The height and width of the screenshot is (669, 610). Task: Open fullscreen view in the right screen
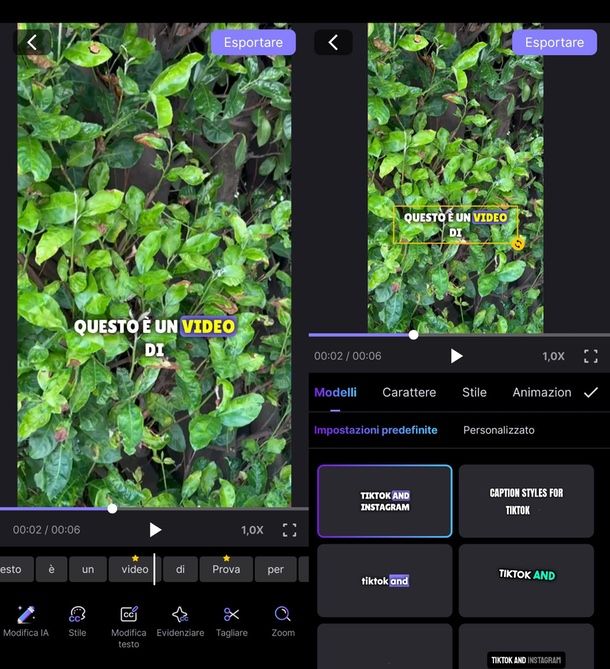591,356
